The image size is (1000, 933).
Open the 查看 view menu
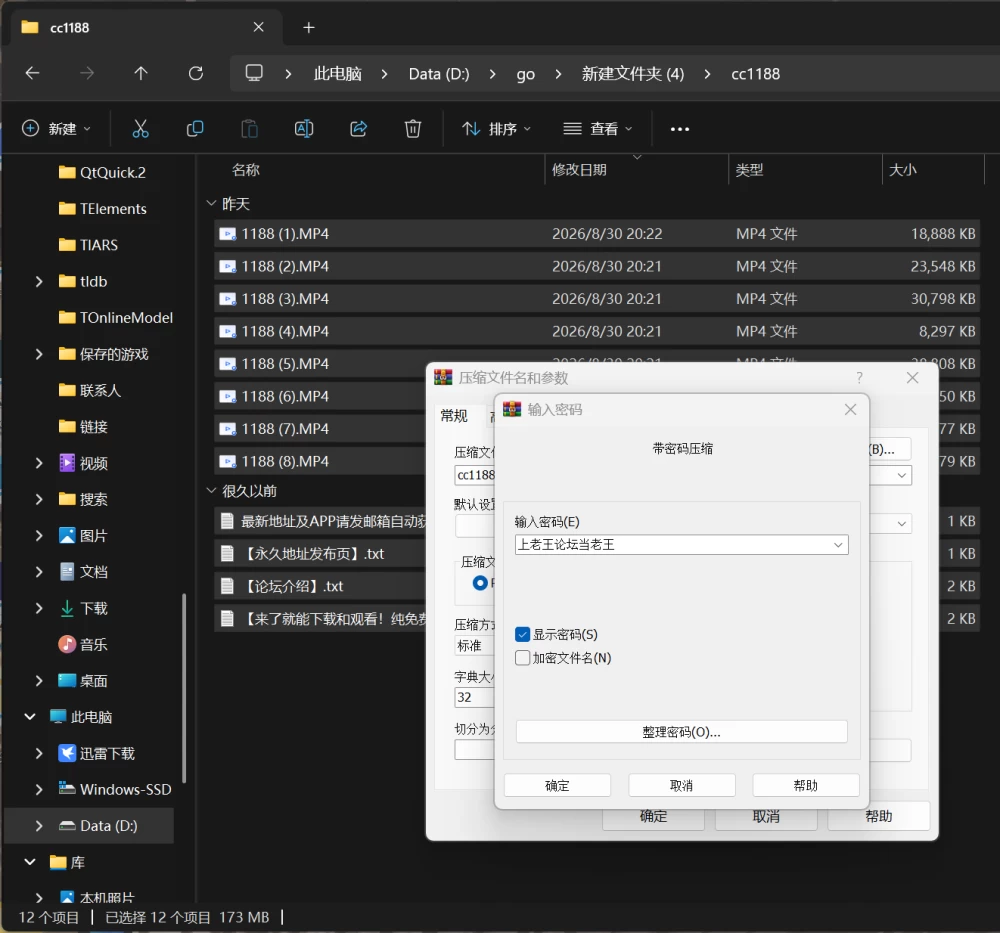[x=598, y=129]
